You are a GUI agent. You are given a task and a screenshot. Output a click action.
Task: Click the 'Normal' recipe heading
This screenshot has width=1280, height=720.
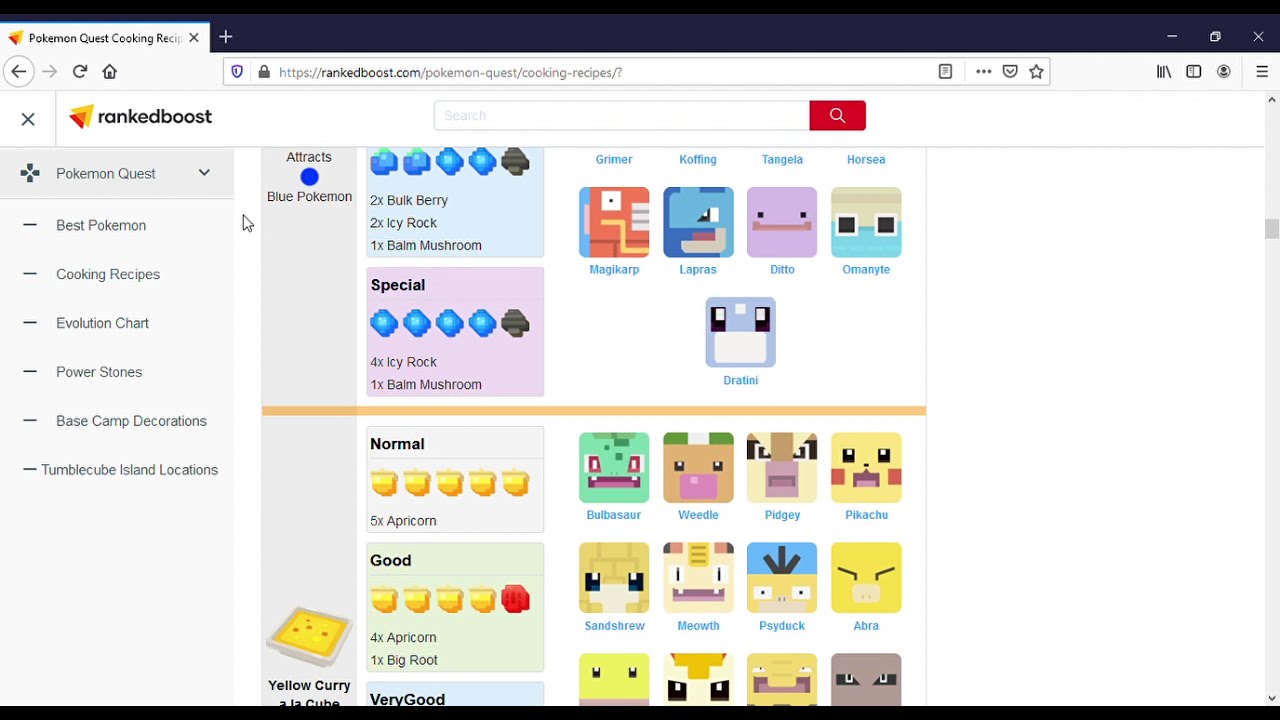(397, 445)
